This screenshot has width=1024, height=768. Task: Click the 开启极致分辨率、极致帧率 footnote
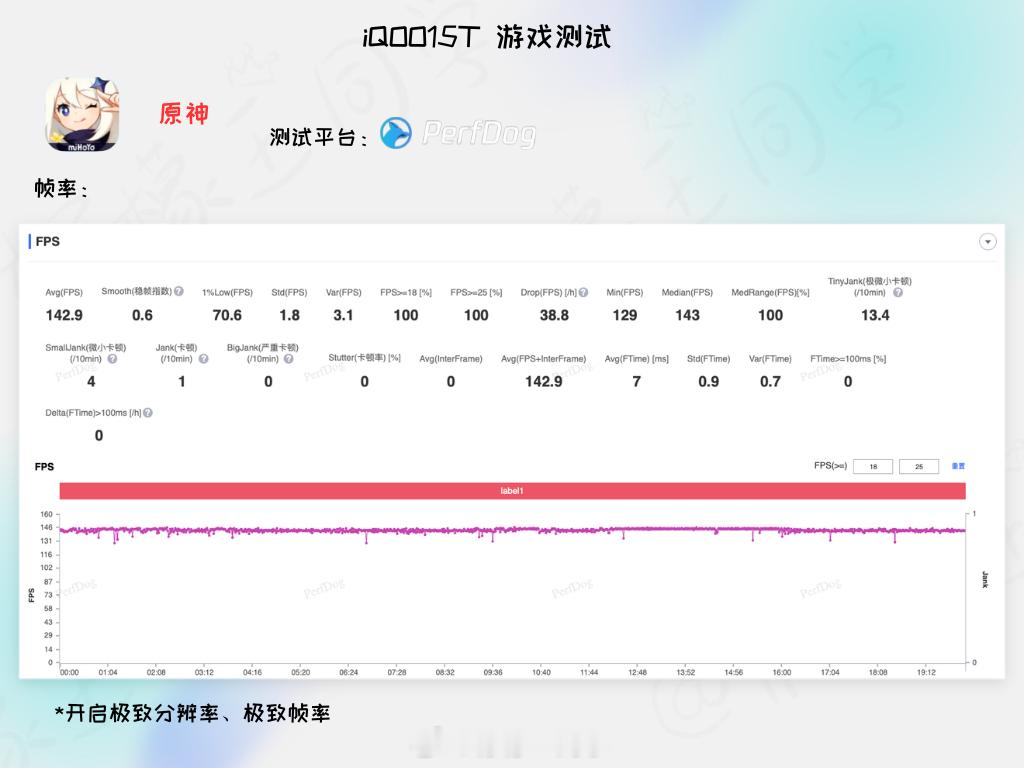coord(193,712)
